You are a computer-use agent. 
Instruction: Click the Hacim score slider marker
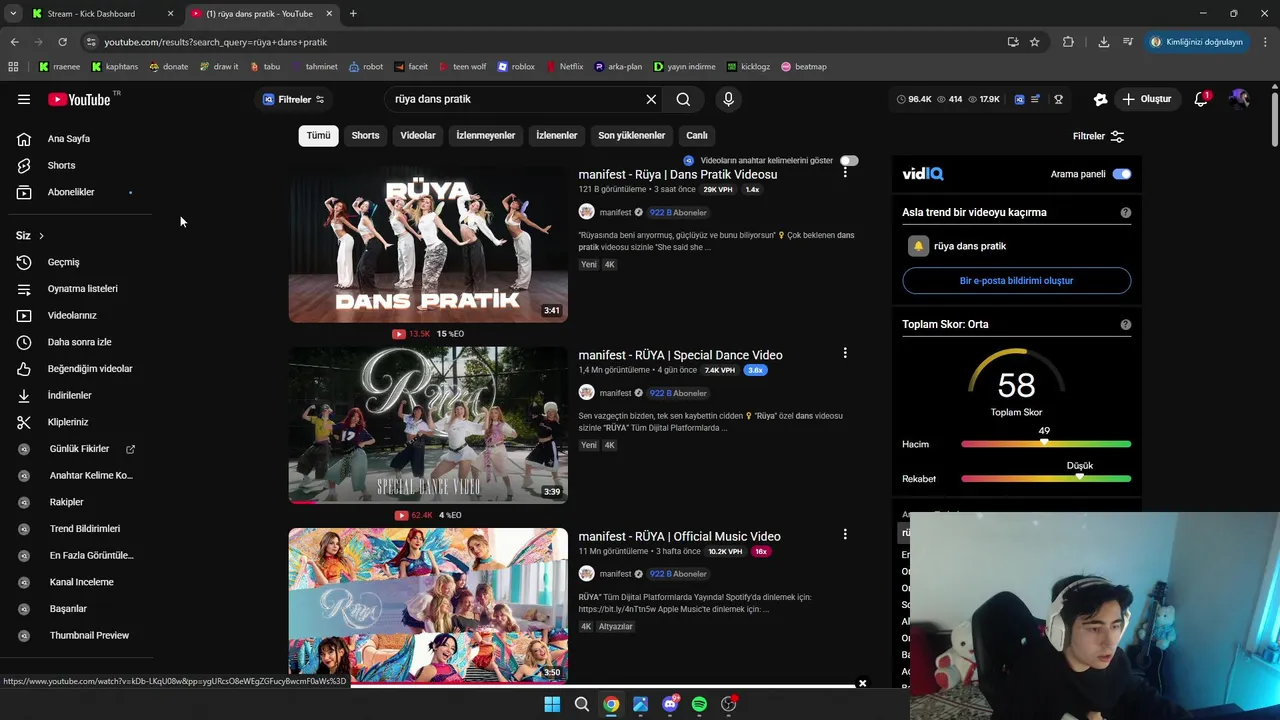[1044, 443]
